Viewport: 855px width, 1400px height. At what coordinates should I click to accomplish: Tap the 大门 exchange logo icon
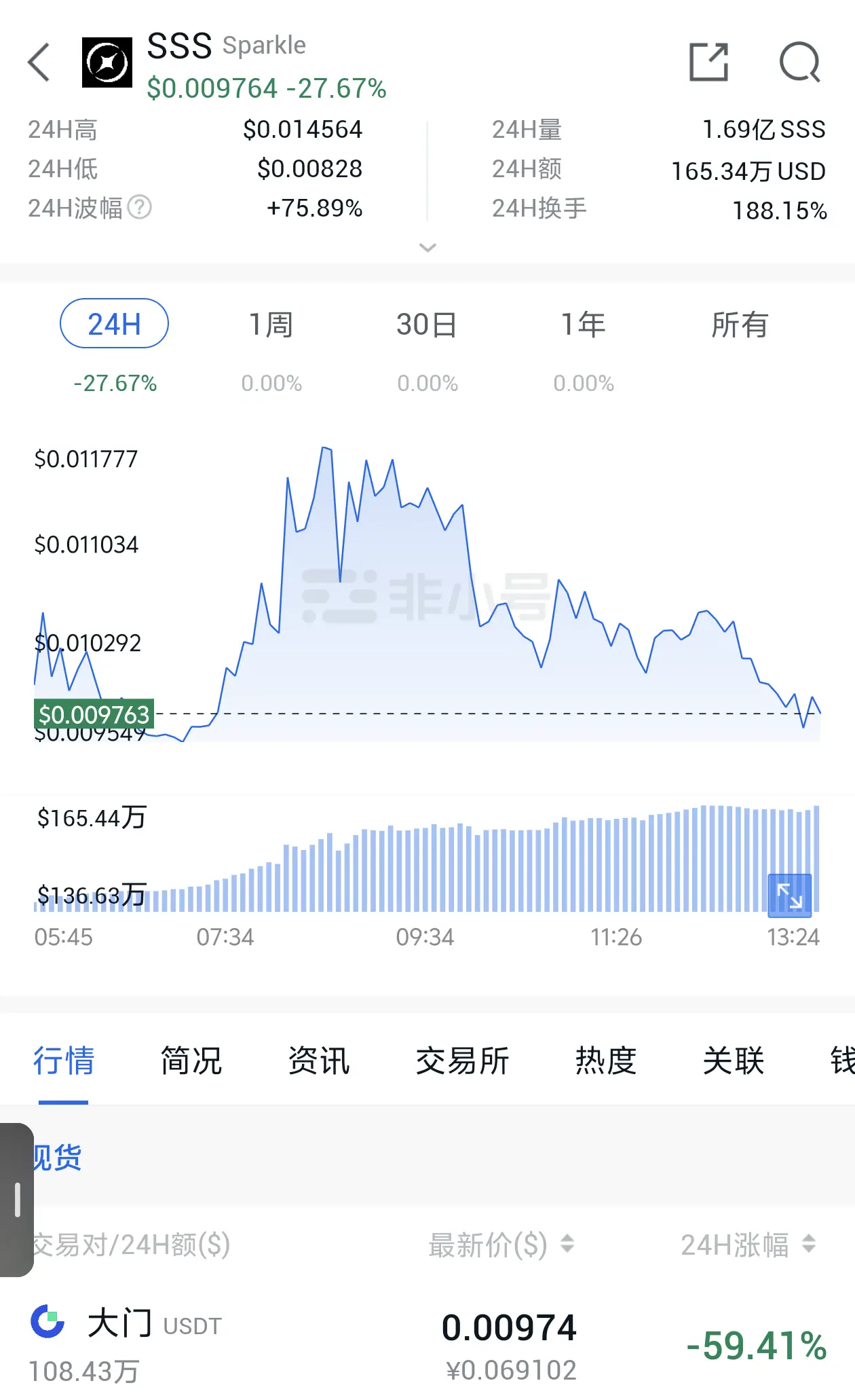[x=48, y=1322]
